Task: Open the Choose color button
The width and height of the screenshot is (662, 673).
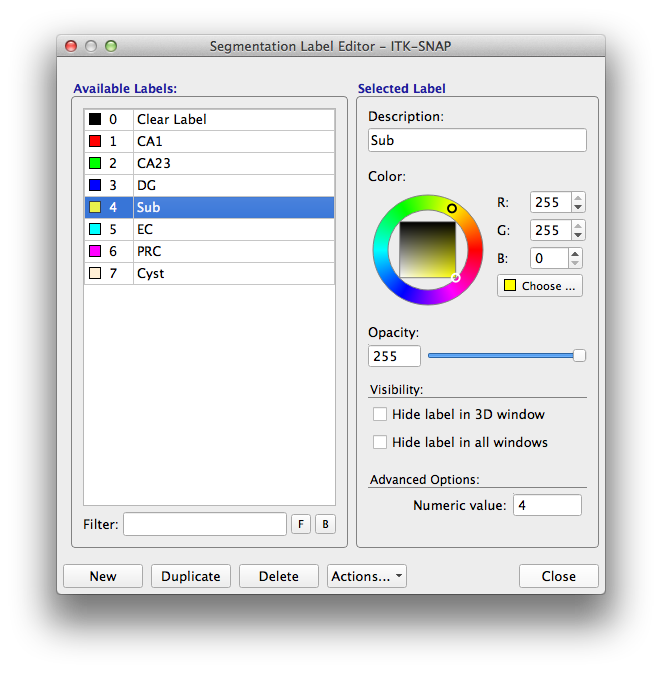Action: pos(540,286)
